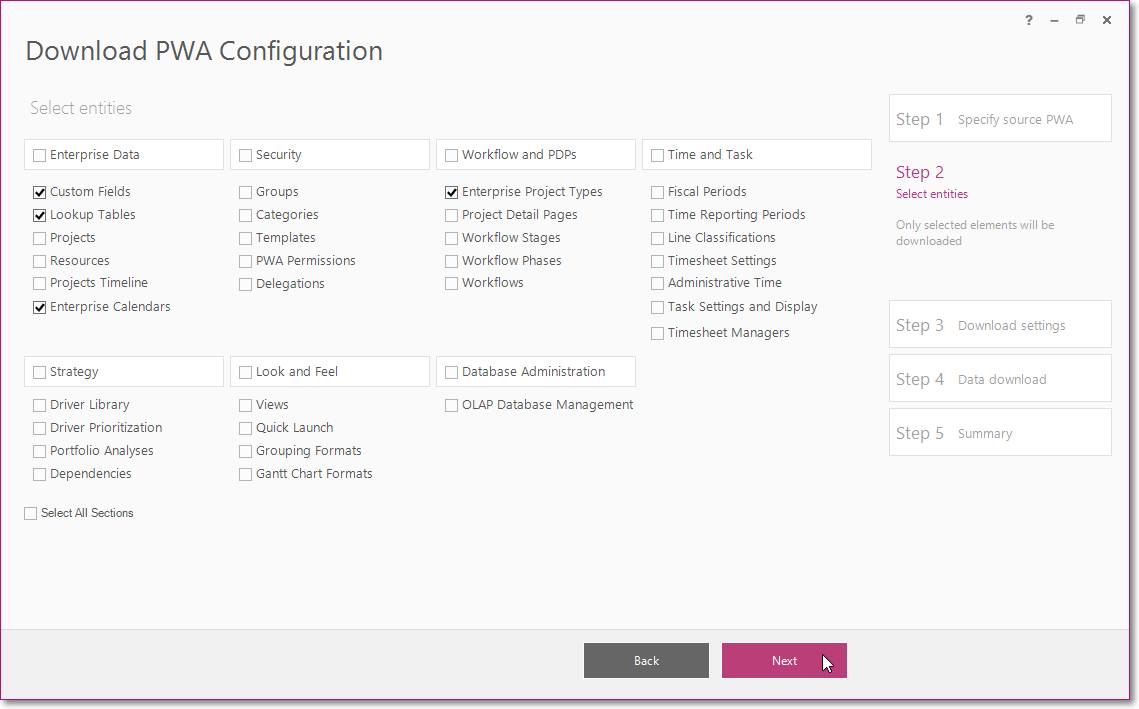Click the Back button

646,660
